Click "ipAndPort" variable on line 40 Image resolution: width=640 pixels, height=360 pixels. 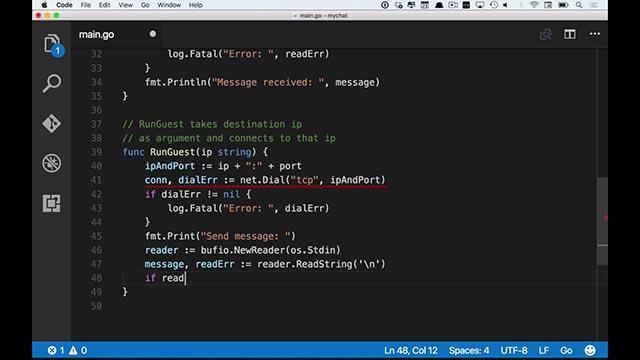[x=170, y=166]
